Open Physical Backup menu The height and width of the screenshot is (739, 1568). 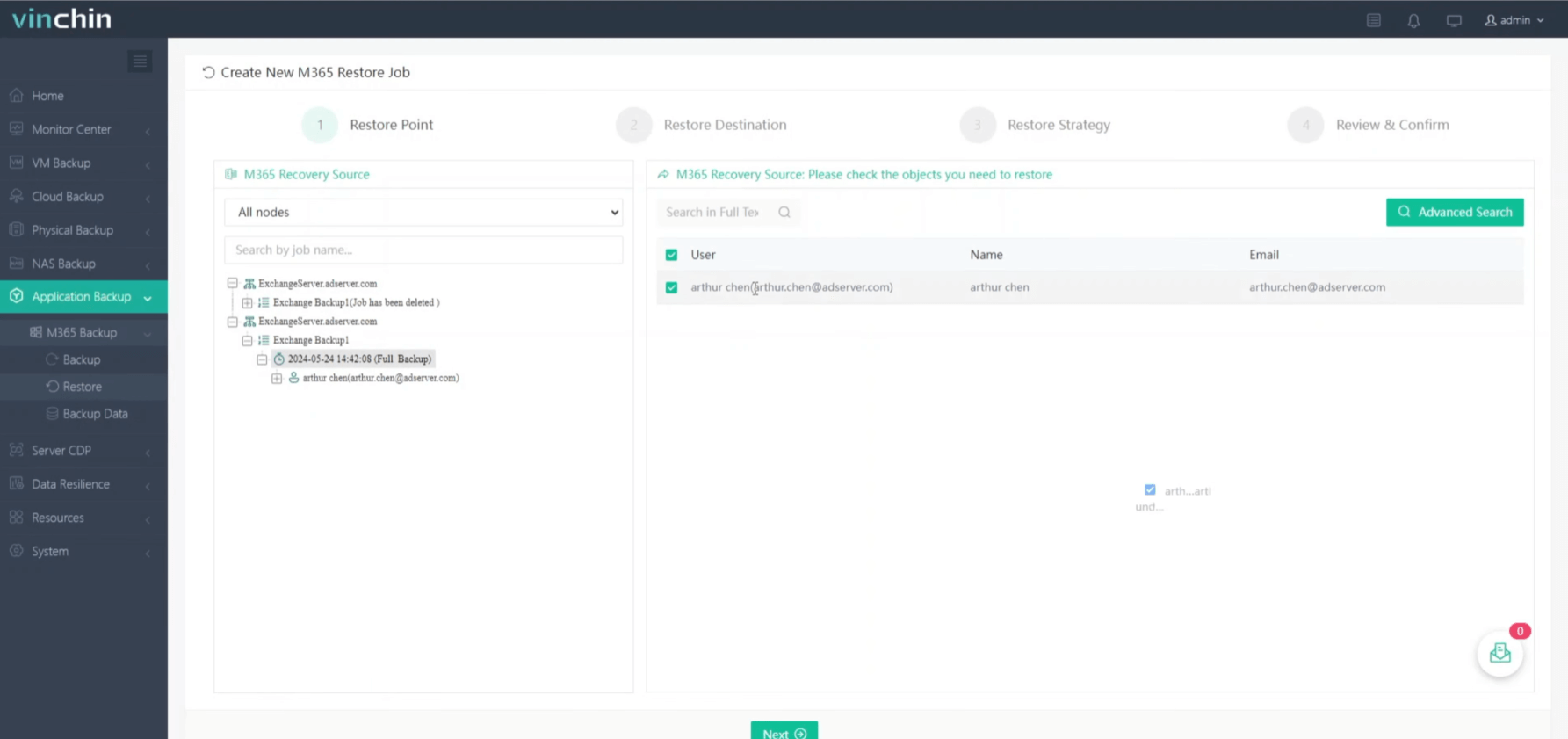pyautogui.click(x=72, y=230)
